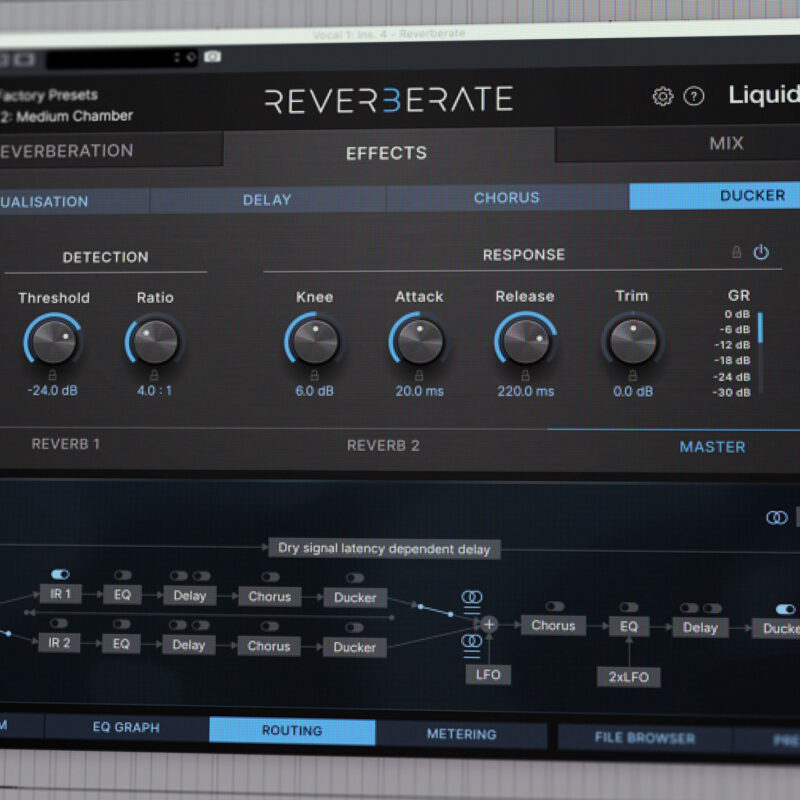Lock the Threshold parameter
Screen dimensions: 800x800
pos(52,375)
